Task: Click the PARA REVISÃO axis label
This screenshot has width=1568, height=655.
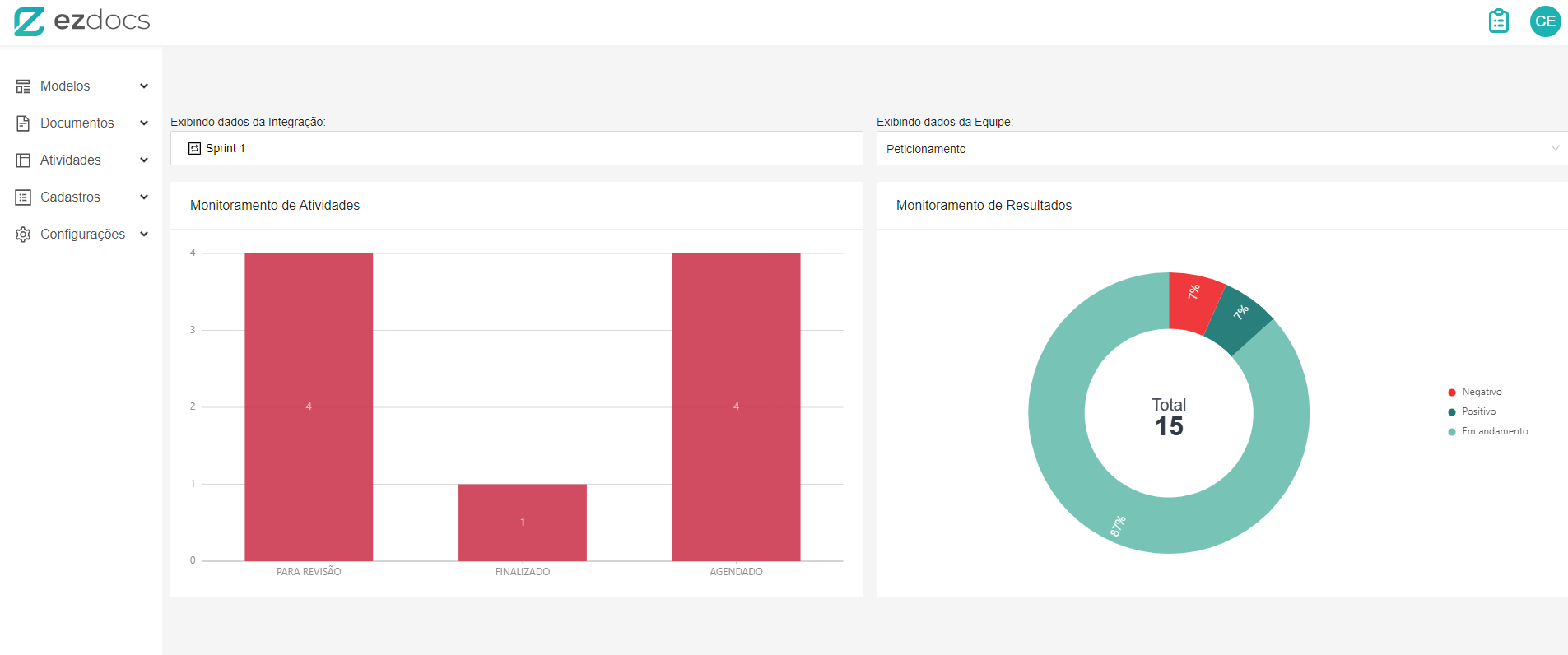Action: click(309, 572)
